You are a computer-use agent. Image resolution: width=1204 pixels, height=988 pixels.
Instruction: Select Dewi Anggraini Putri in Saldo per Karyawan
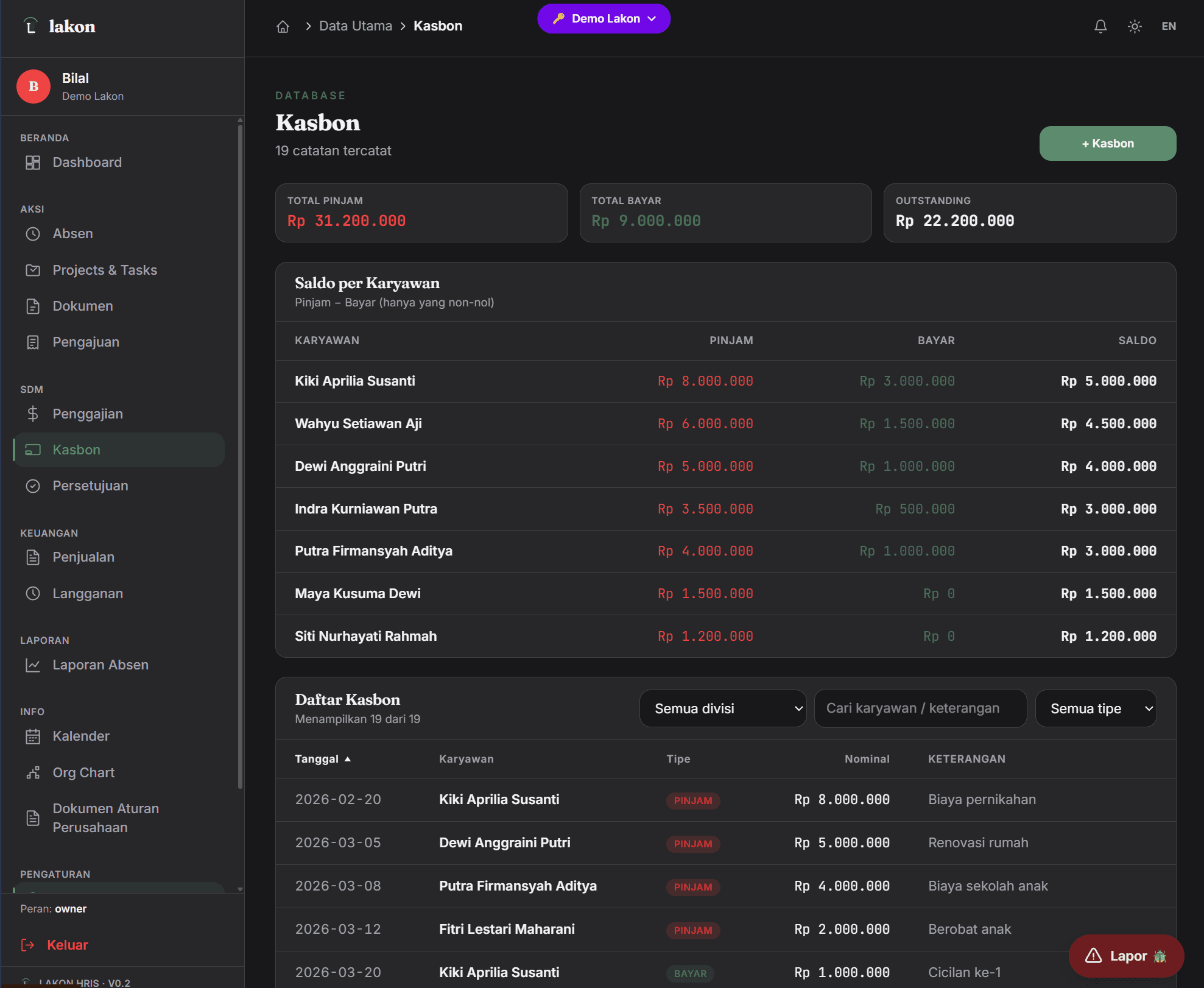[725, 467]
